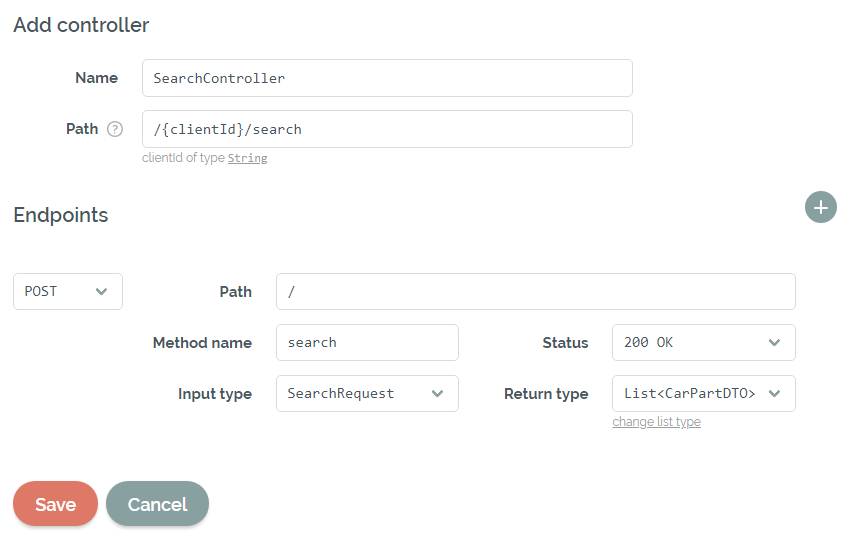Image resolution: width=850 pixels, height=538 pixels.
Task: Click the Add controller heading
Action: pos(81,25)
